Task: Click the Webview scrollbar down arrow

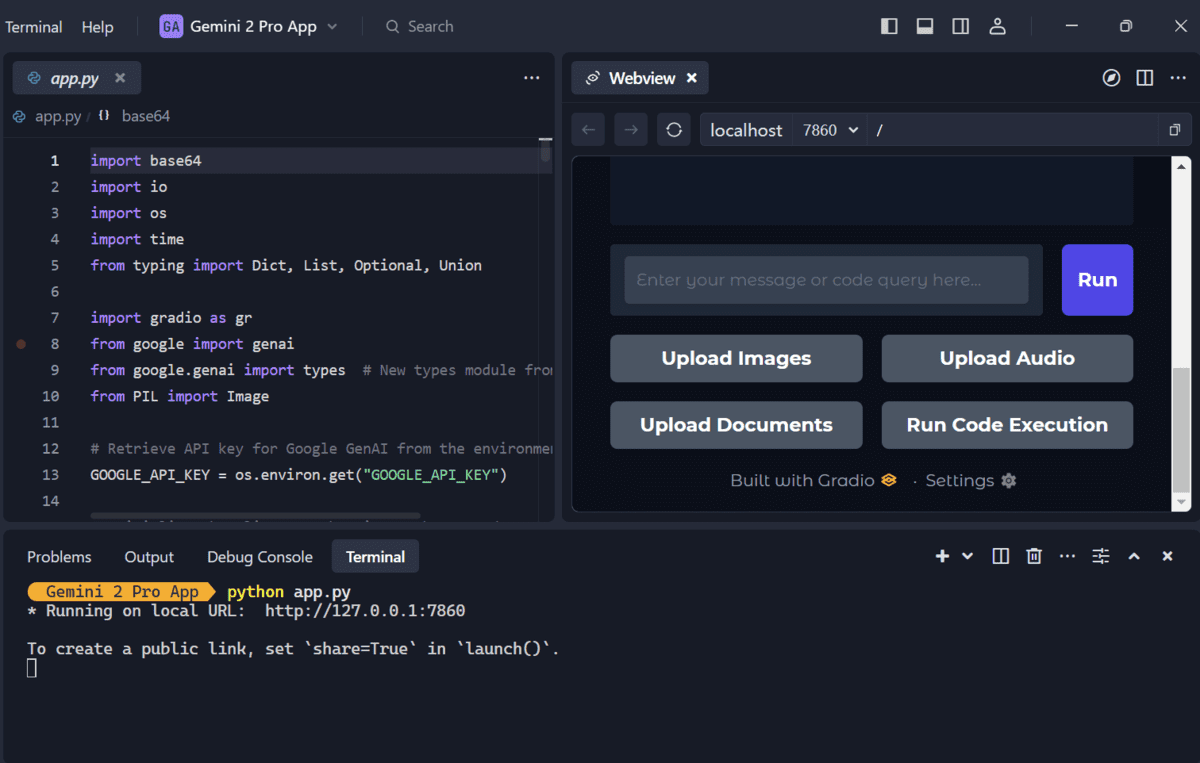Action: pyautogui.click(x=1182, y=501)
